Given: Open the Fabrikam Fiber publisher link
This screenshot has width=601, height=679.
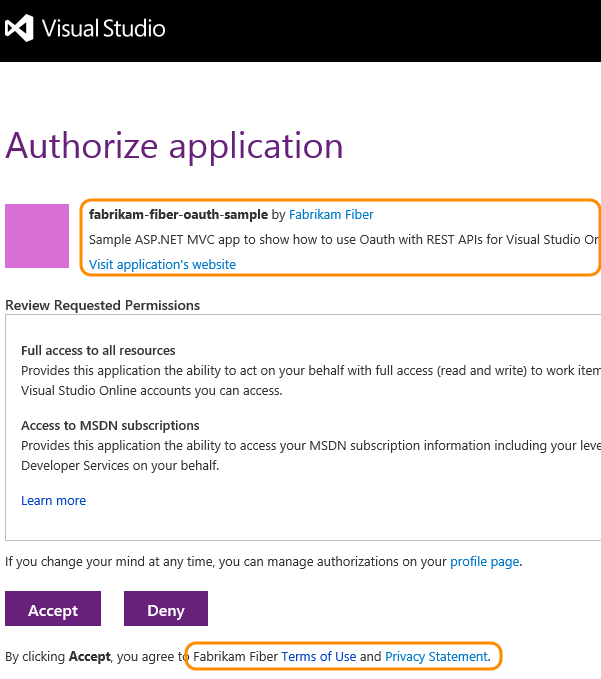Looking at the screenshot, I should [x=331, y=215].
